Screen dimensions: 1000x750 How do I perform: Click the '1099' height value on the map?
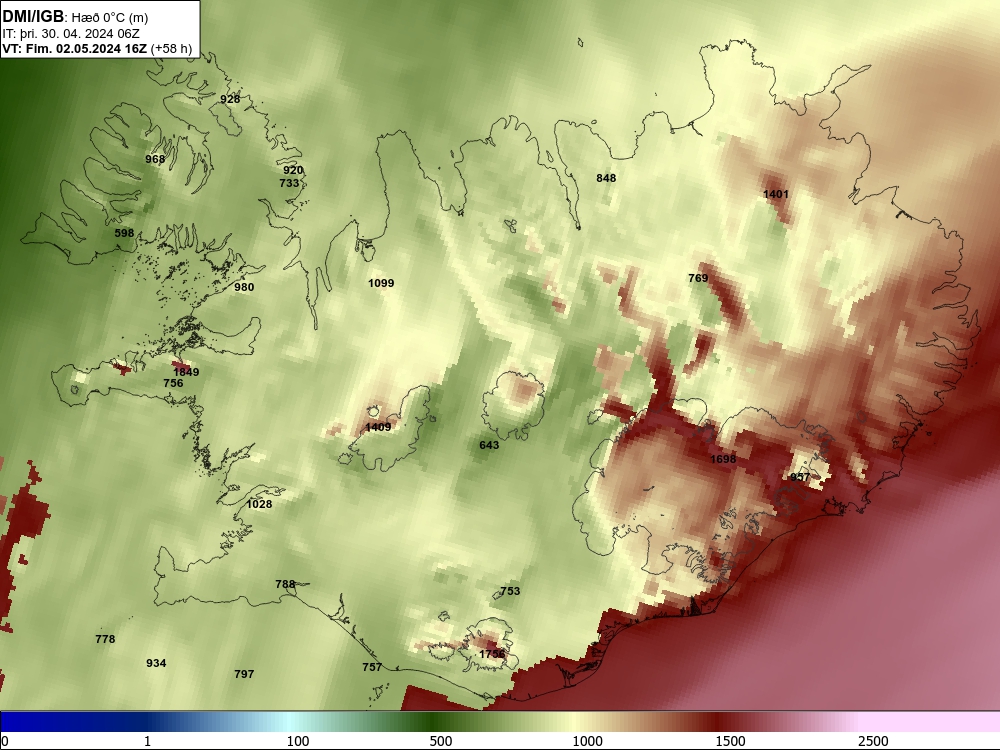pos(381,283)
